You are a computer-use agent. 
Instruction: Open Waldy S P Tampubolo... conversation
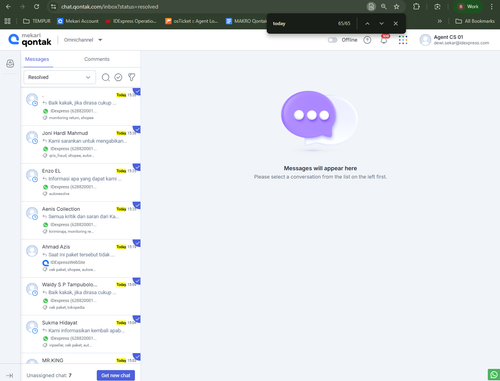coord(81,296)
